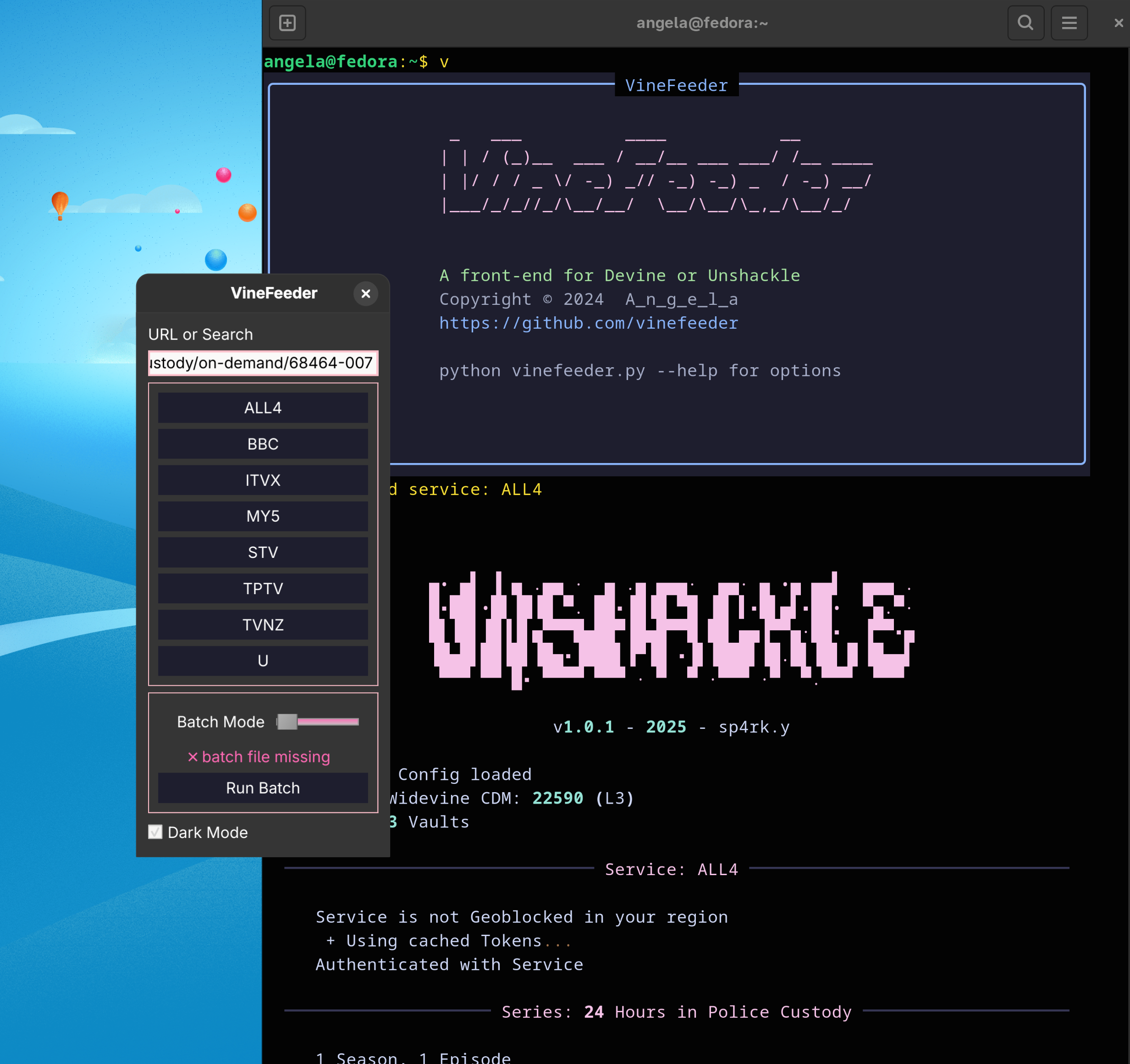The width and height of the screenshot is (1130, 1064).
Task: Choose the TPTV service
Action: [x=263, y=588]
